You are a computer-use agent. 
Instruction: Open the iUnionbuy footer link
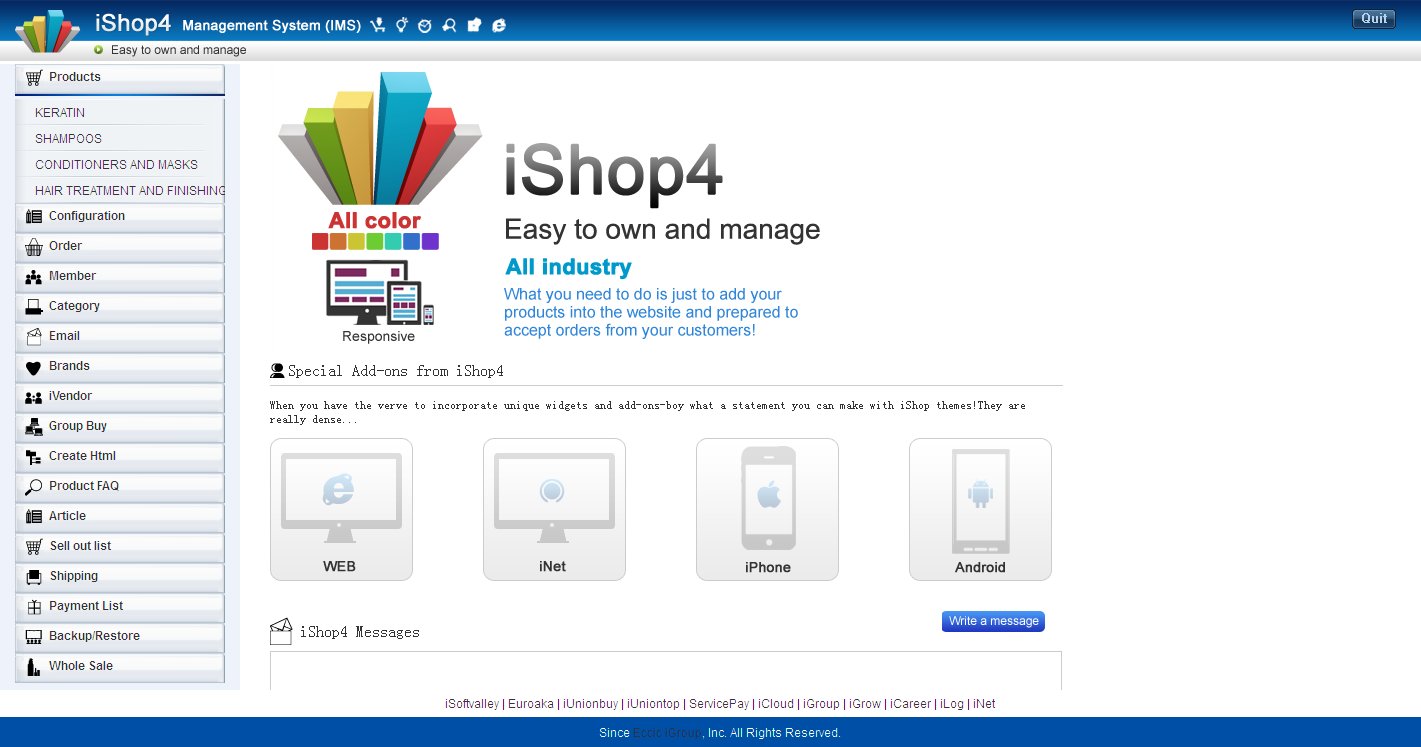[x=590, y=704]
